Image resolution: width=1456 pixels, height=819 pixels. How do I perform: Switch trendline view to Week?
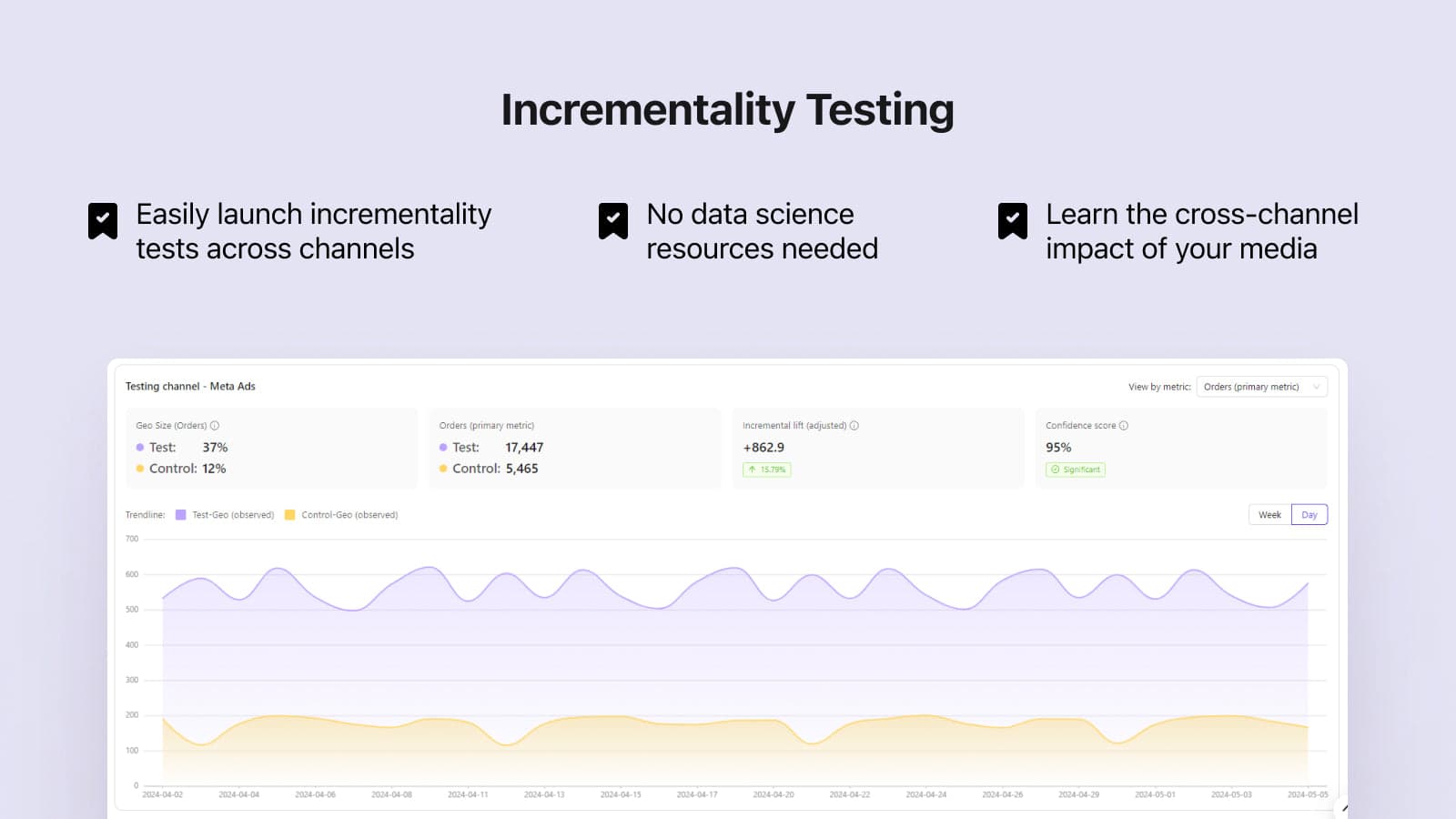click(1269, 515)
